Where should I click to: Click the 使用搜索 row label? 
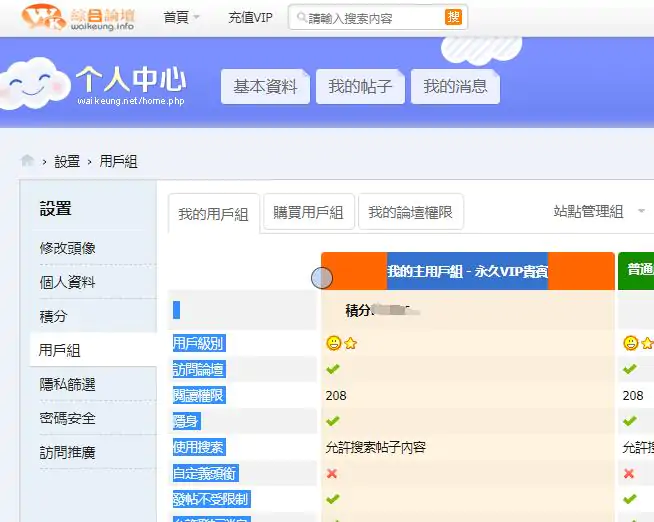[199, 447]
